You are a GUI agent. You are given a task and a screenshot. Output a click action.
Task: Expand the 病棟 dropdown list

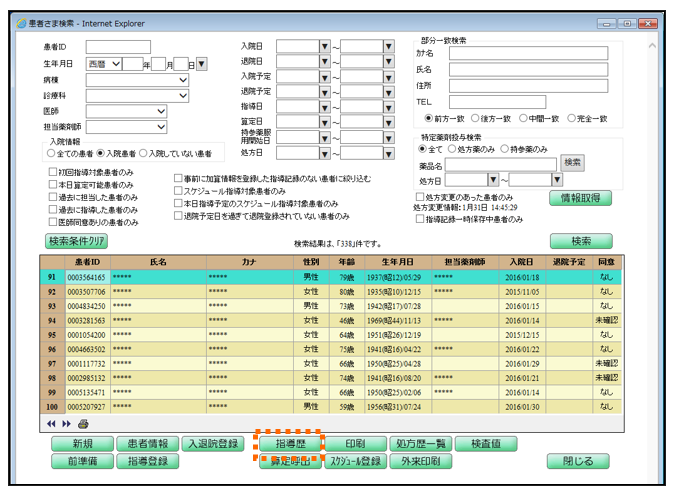[x=183, y=80]
